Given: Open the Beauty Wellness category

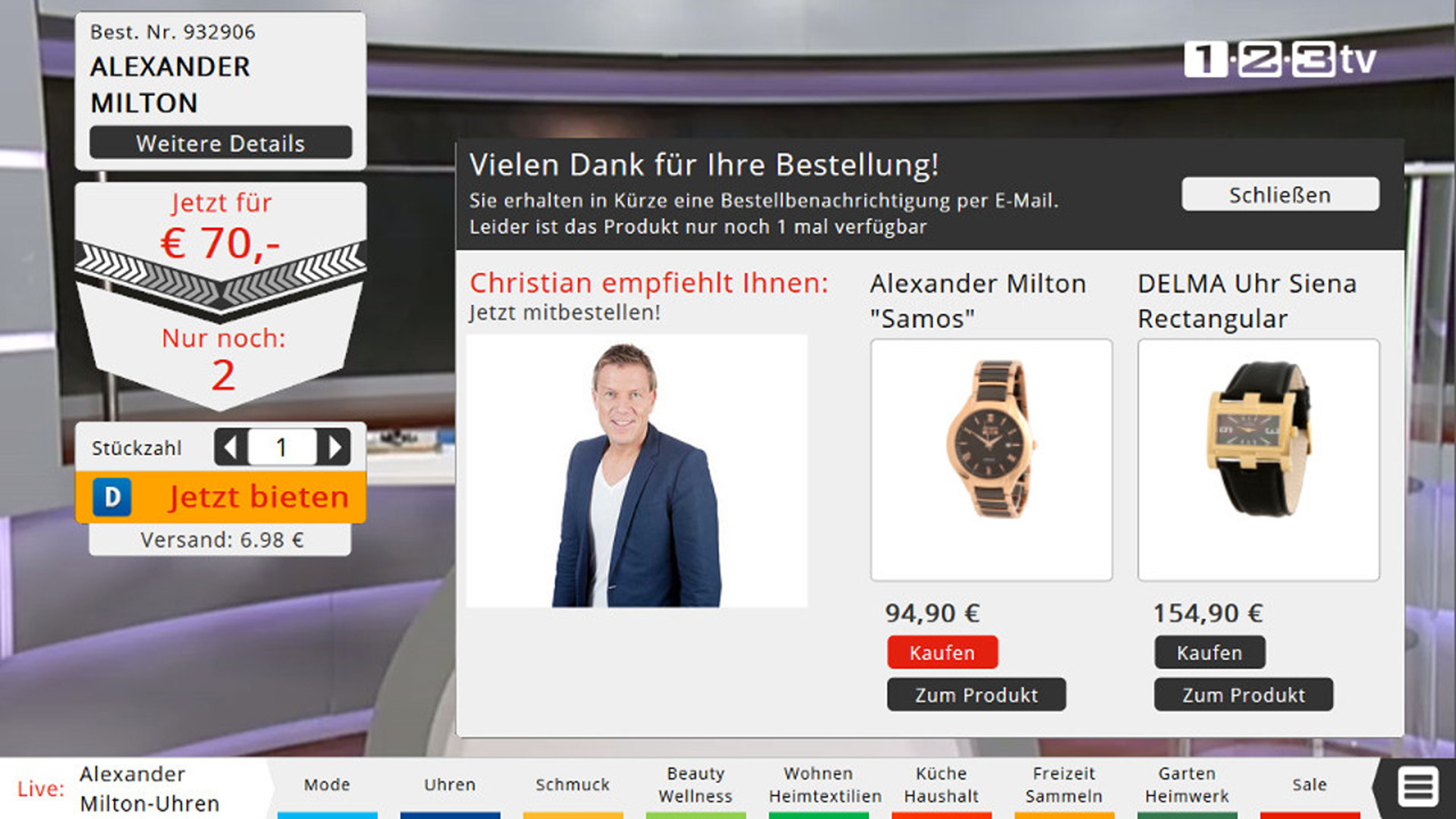Looking at the screenshot, I should coord(695,786).
